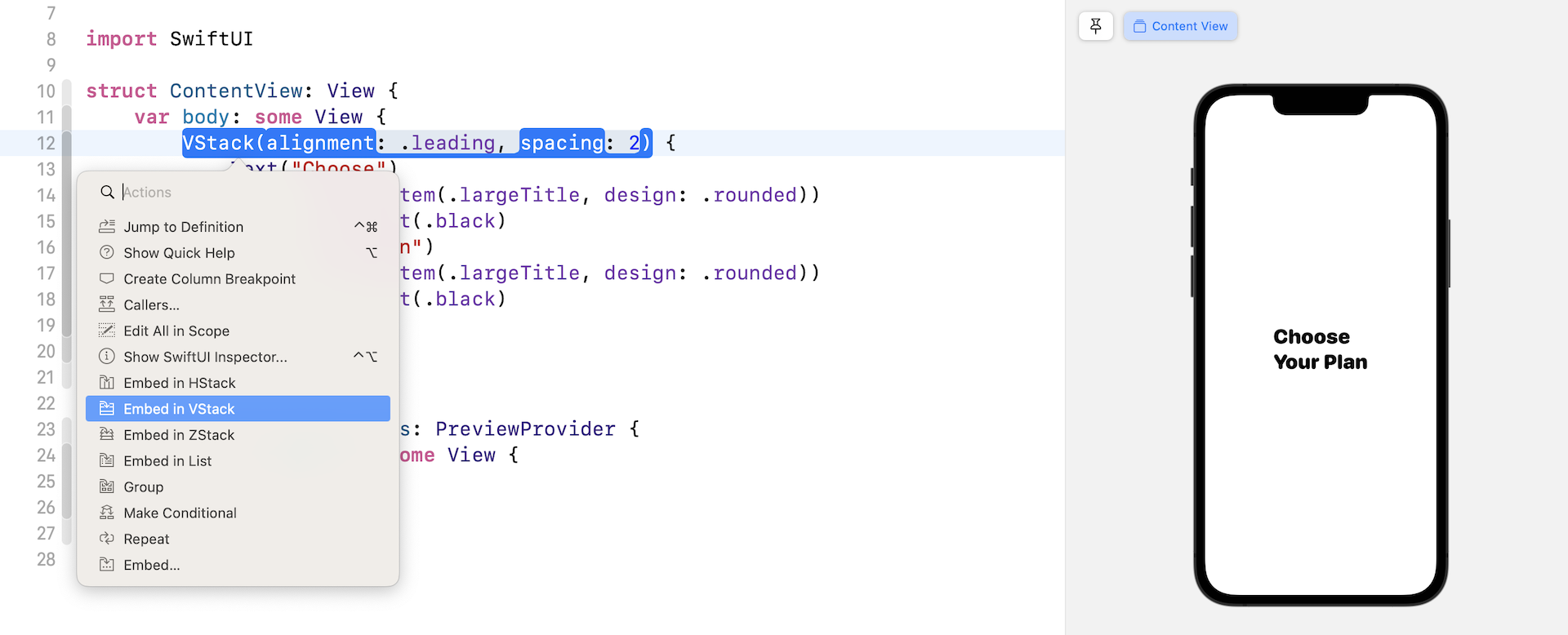This screenshot has height=635, width=1568.
Task: Click the PreviewProvider text
Action: 525,429
